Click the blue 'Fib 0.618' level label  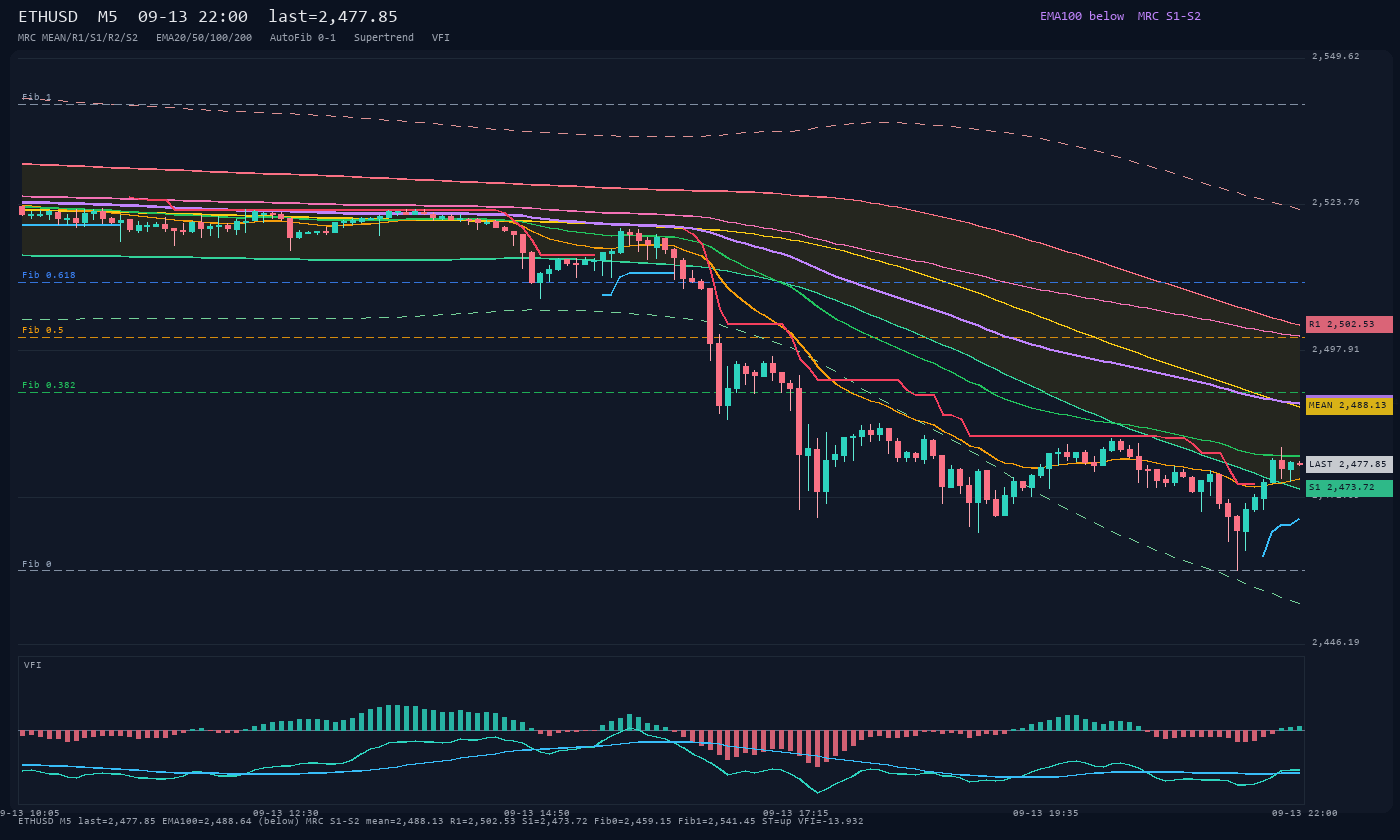coord(49,275)
